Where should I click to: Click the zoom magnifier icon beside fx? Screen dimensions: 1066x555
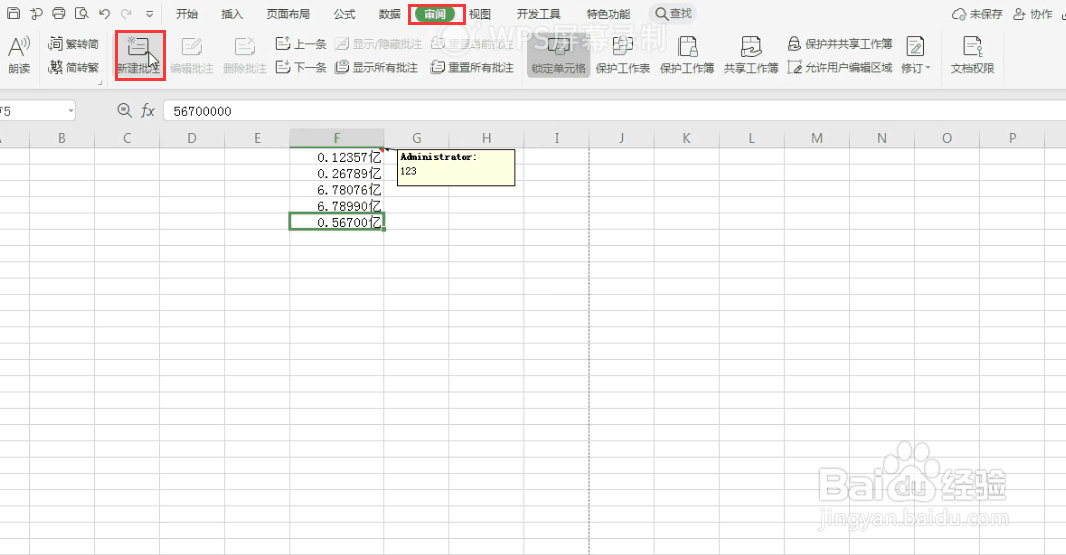coord(124,110)
